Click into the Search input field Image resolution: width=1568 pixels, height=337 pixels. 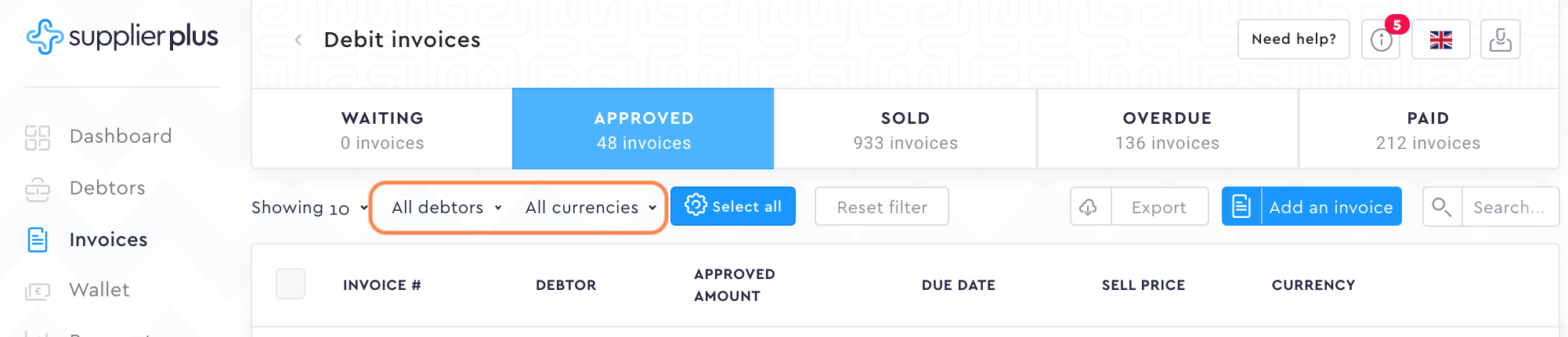tap(1508, 207)
